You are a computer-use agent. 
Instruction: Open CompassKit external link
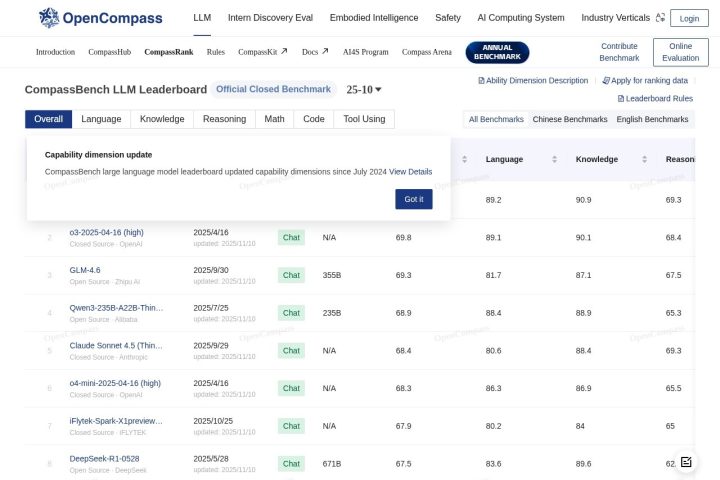click(x=263, y=52)
